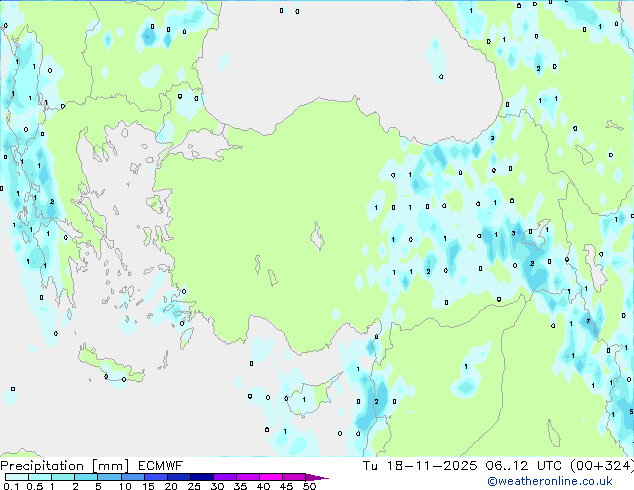This screenshot has height=490, width=634.
Task: Click the '06..12 UTC' time range text
Action: (524, 466)
